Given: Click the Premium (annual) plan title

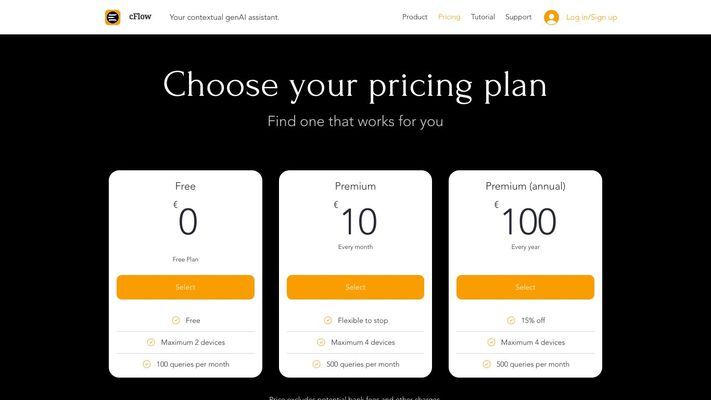Looking at the screenshot, I should [x=526, y=186].
